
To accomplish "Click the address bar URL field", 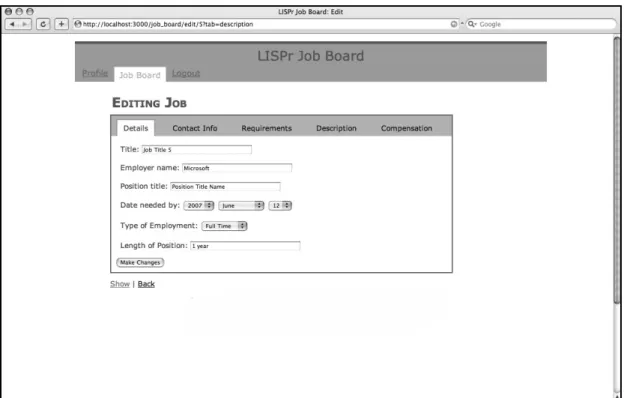I will coord(266,24).
